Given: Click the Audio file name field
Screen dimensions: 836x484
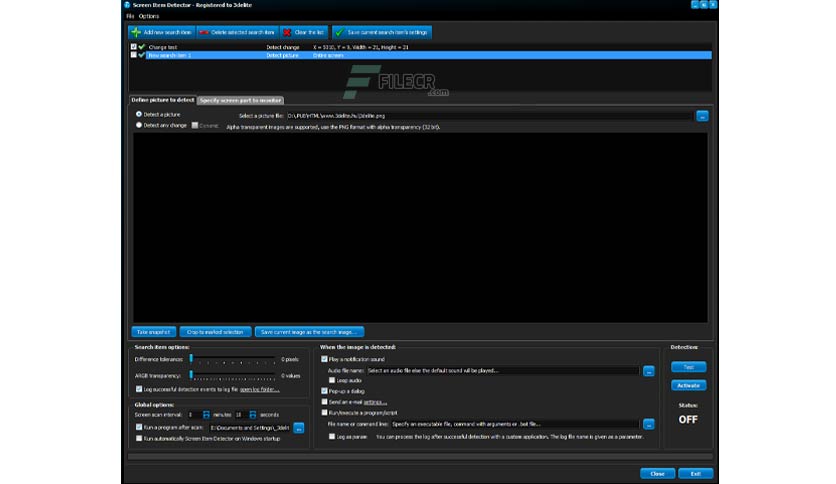Looking at the screenshot, I should [502, 370].
